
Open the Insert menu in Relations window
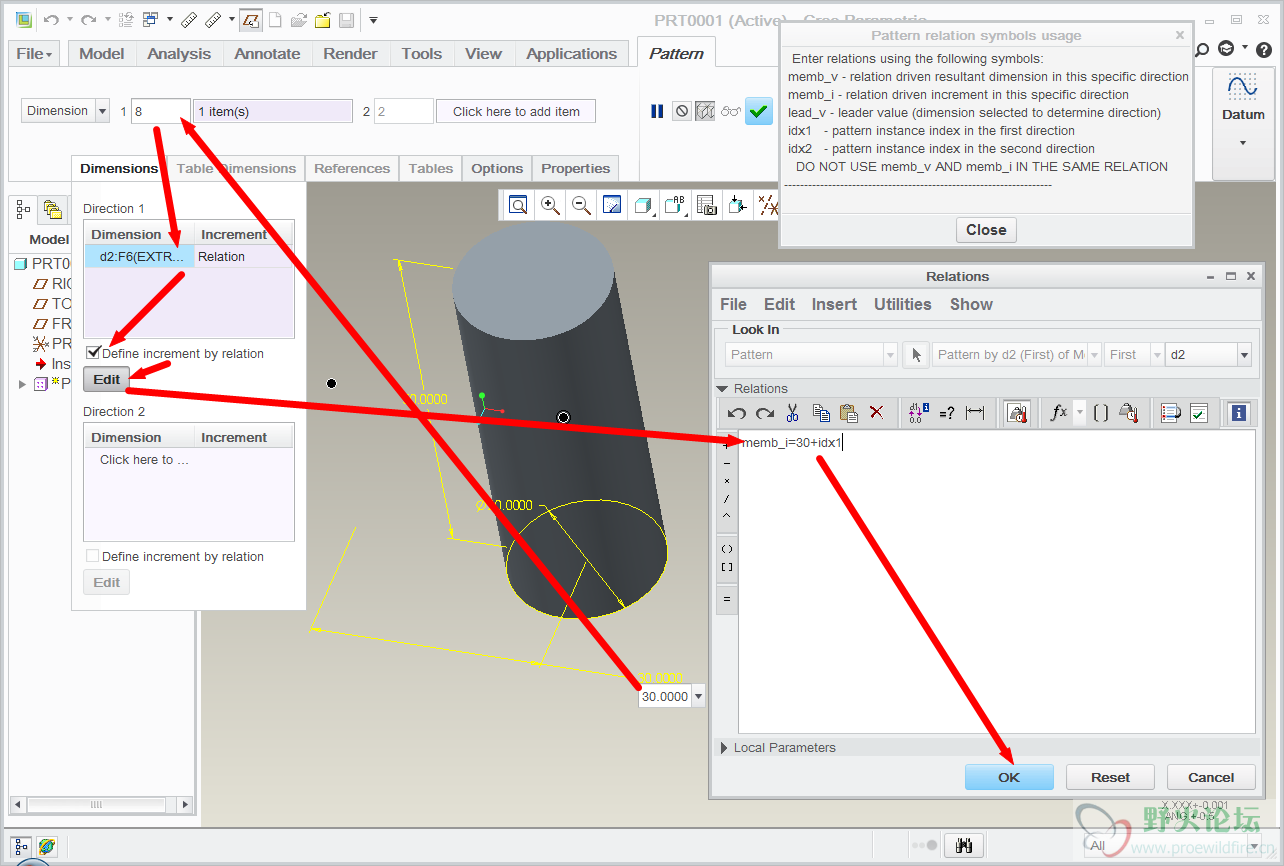834,304
